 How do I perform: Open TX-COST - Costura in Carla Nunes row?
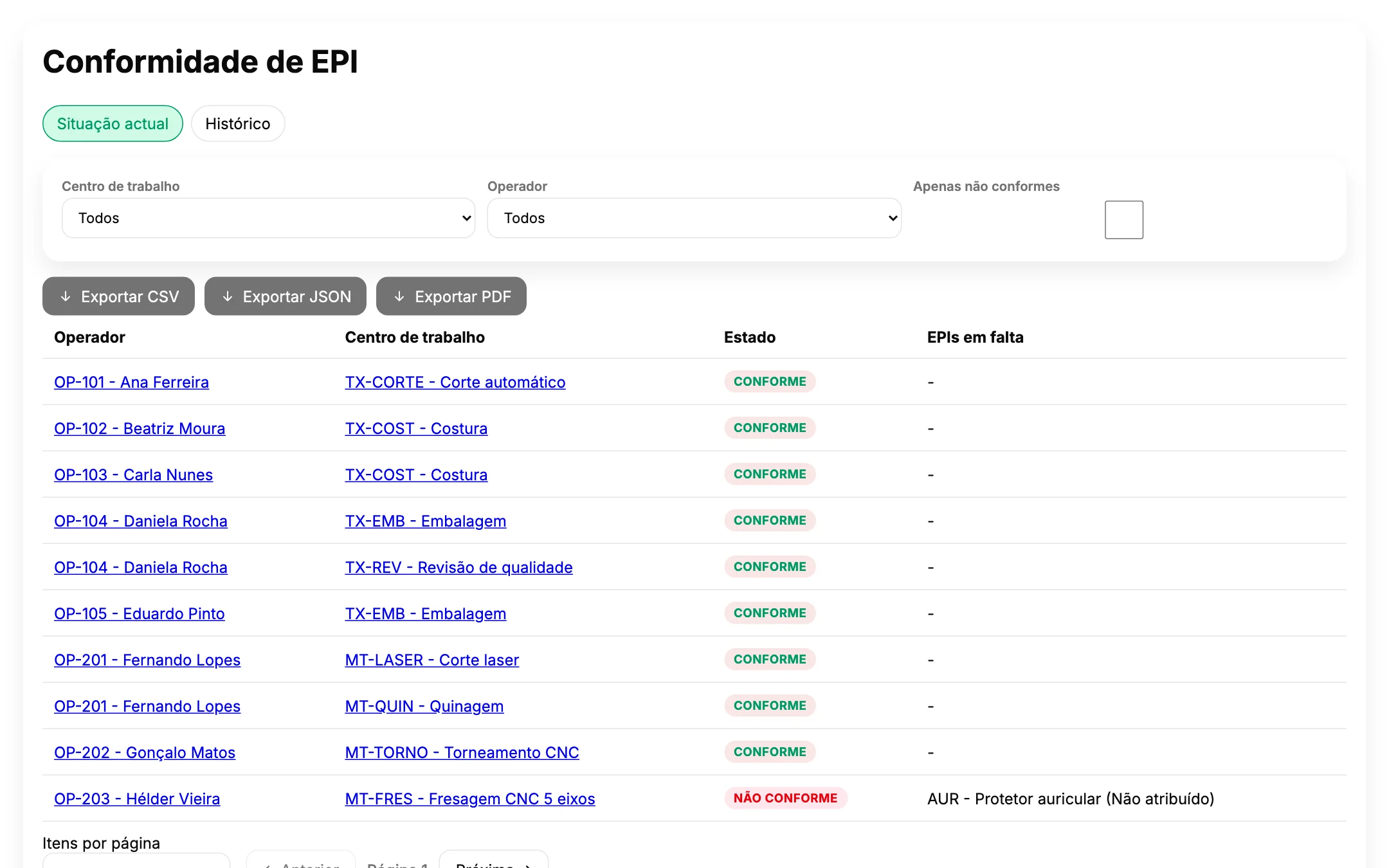coord(416,475)
